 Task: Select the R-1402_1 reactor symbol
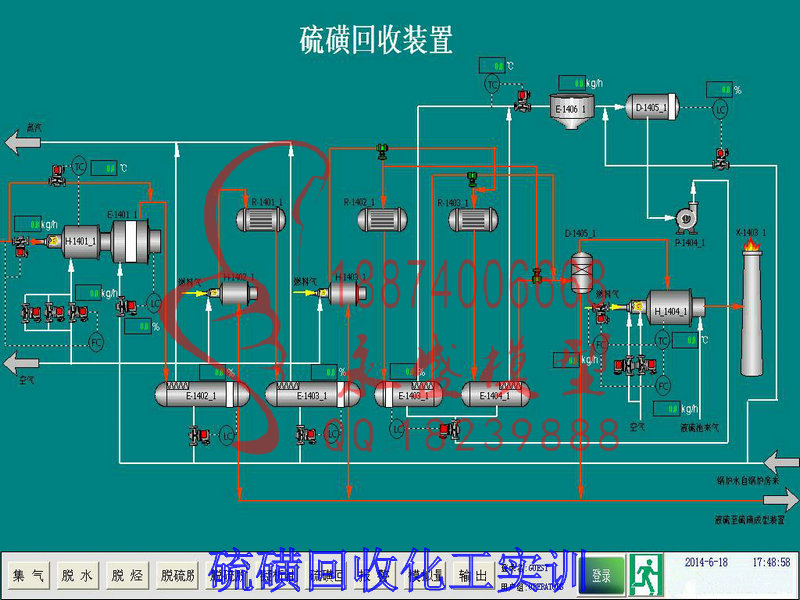coord(382,220)
